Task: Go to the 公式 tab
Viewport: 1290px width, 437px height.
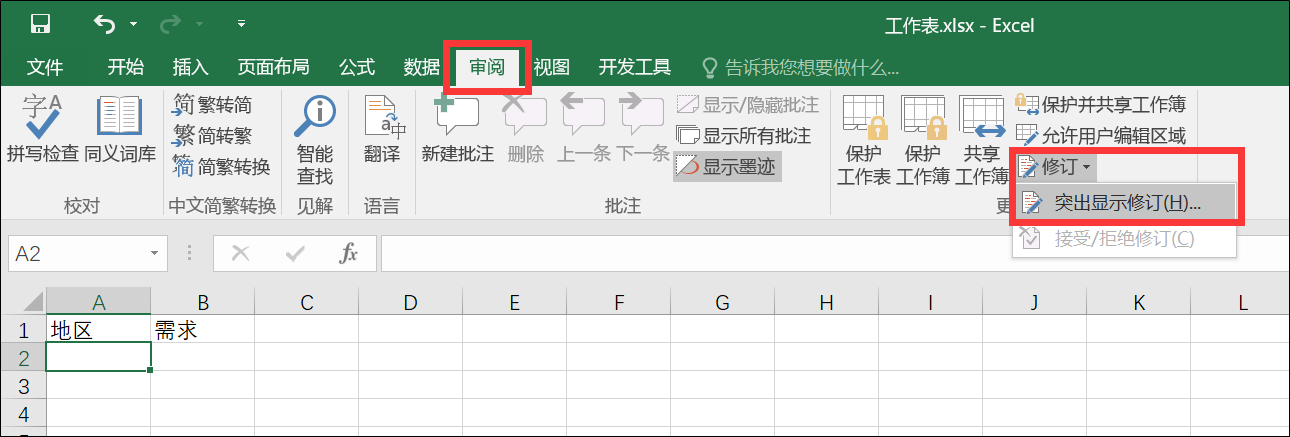Action: [x=357, y=67]
